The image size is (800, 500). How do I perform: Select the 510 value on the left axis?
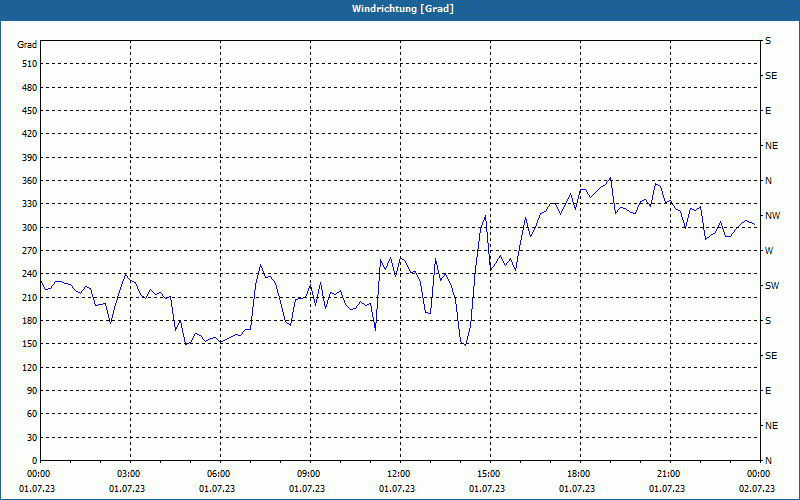30,64
